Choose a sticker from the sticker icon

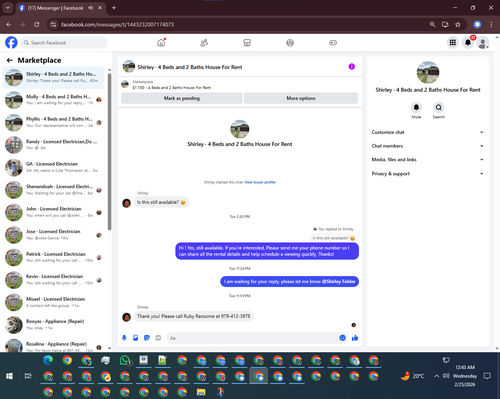pos(147,338)
